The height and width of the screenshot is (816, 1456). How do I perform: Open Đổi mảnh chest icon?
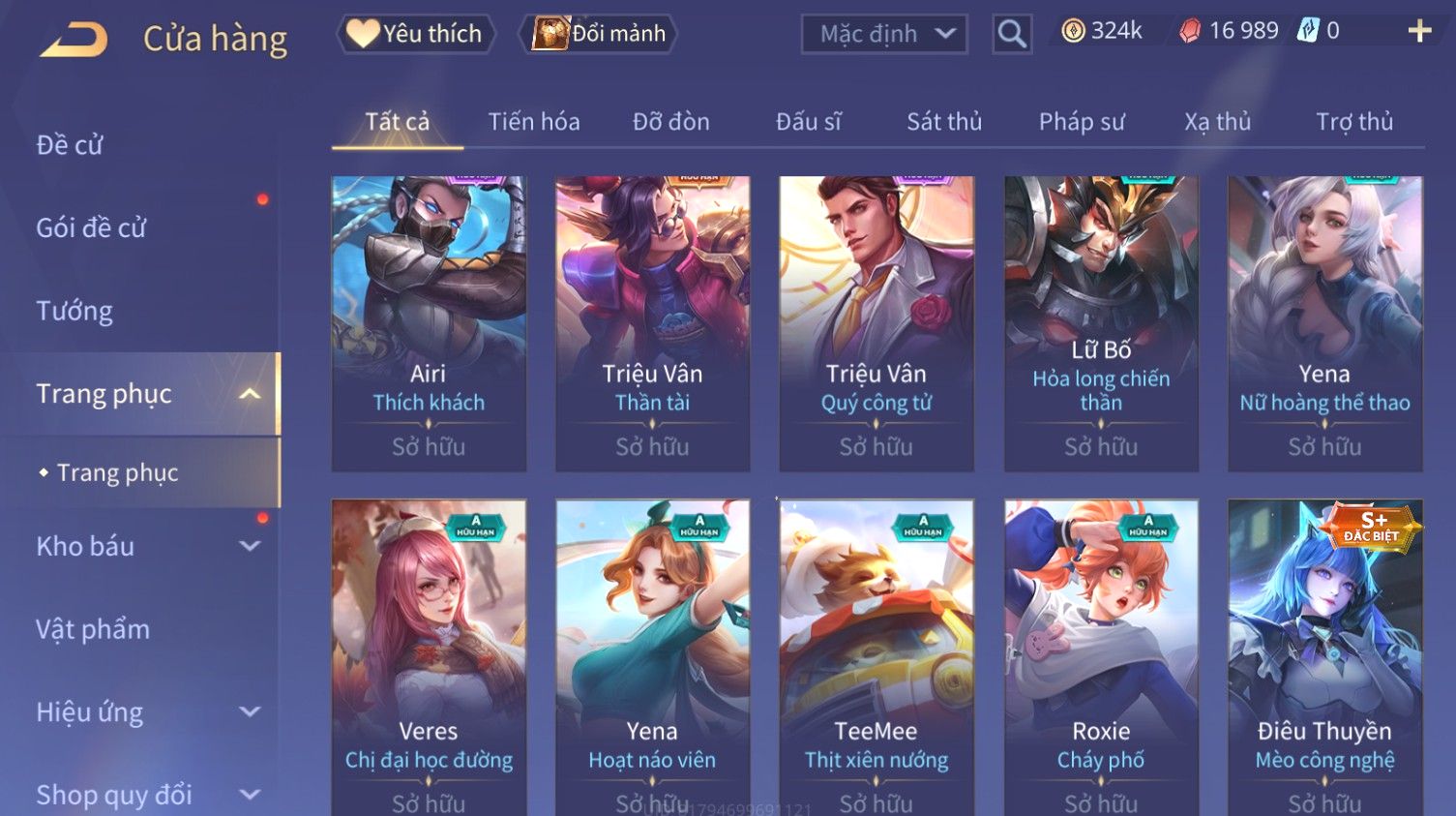pyautogui.click(x=550, y=33)
